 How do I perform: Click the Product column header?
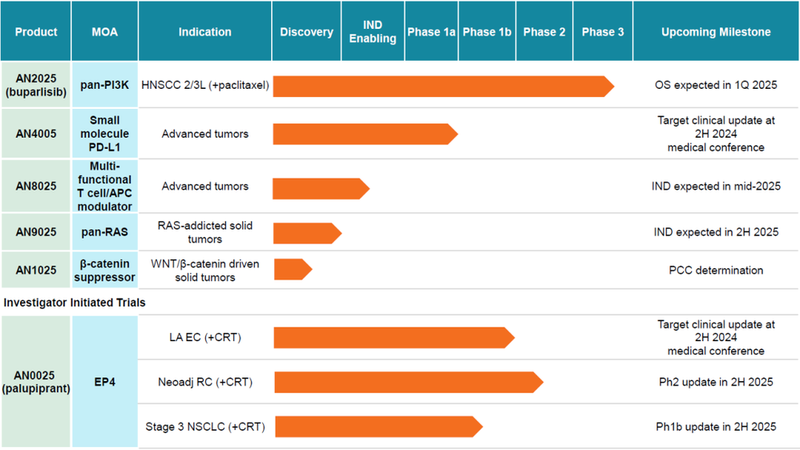click(36, 32)
